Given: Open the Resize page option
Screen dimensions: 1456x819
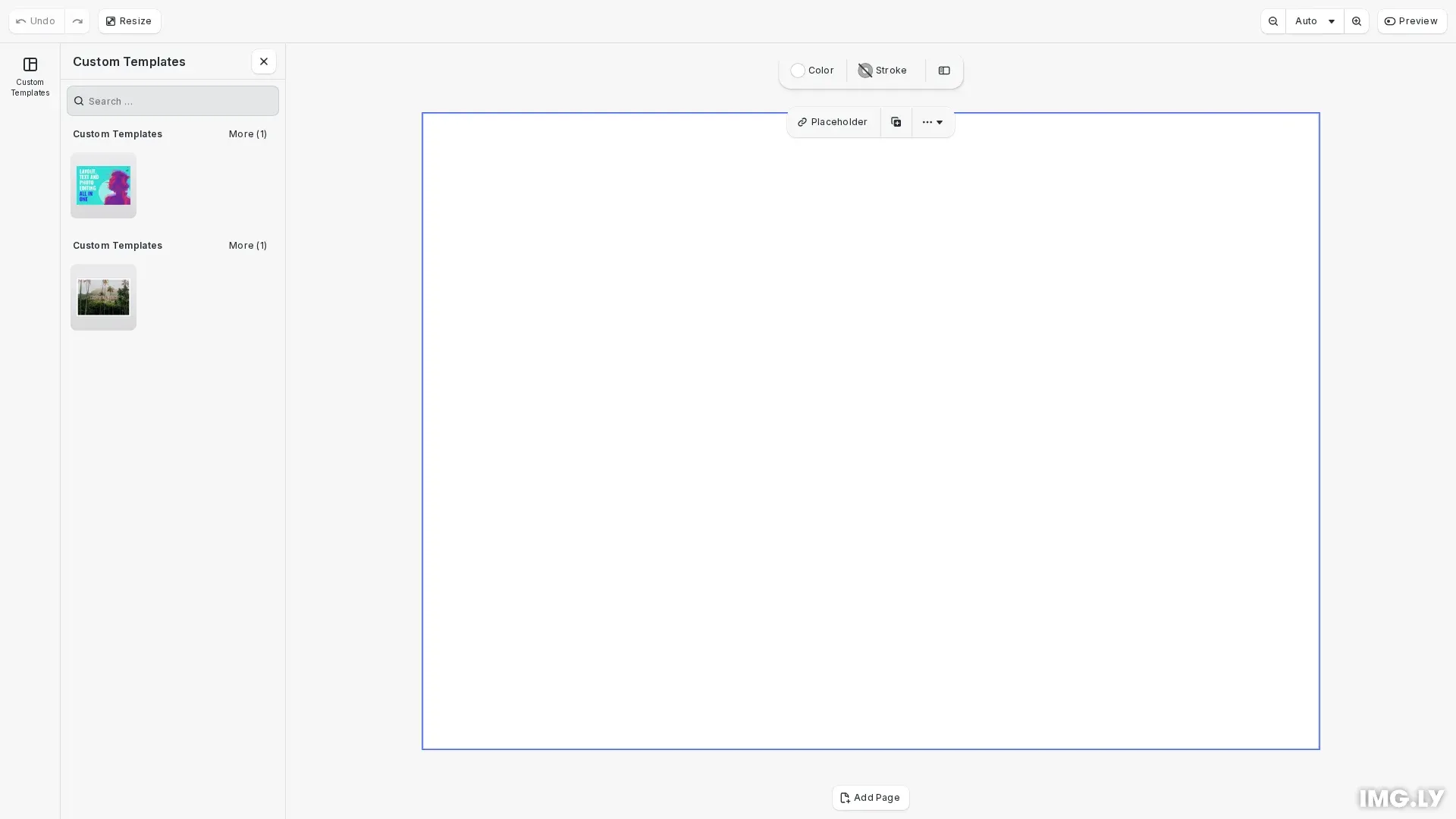Looking at the screenshot, I should tap(129, 21).
